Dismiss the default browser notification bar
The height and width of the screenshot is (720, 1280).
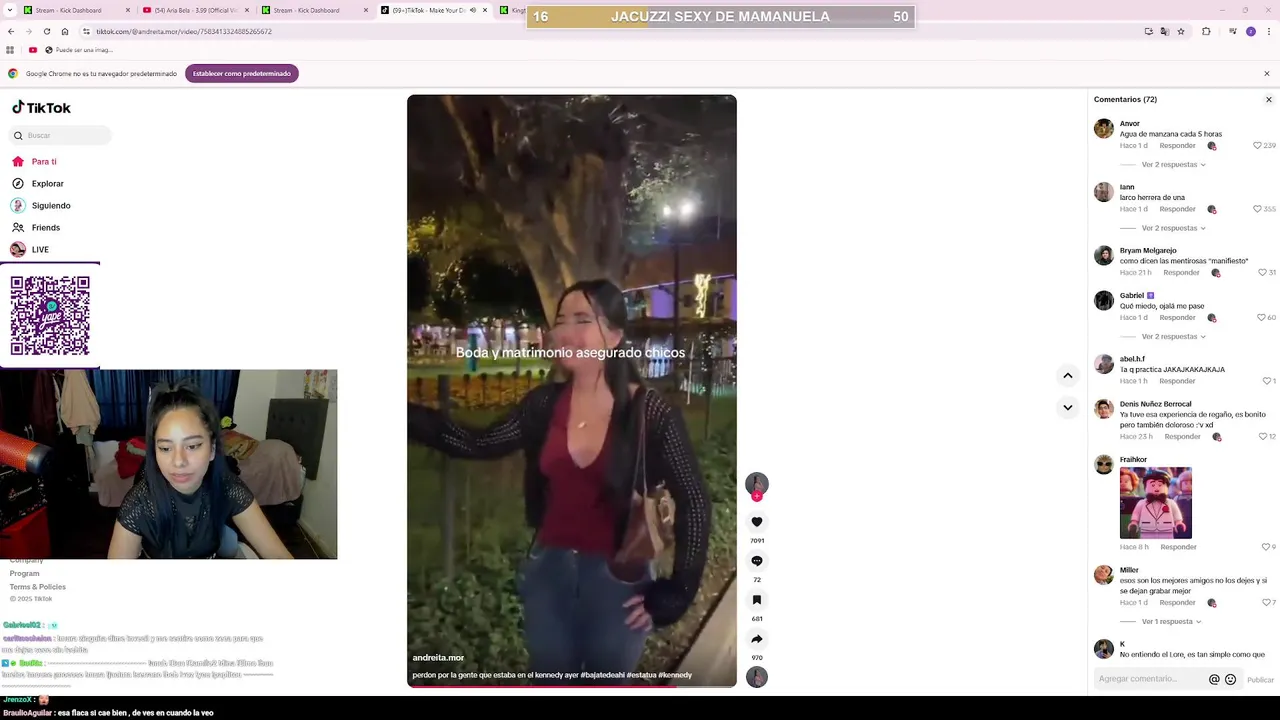click(x=1267, y=73)
